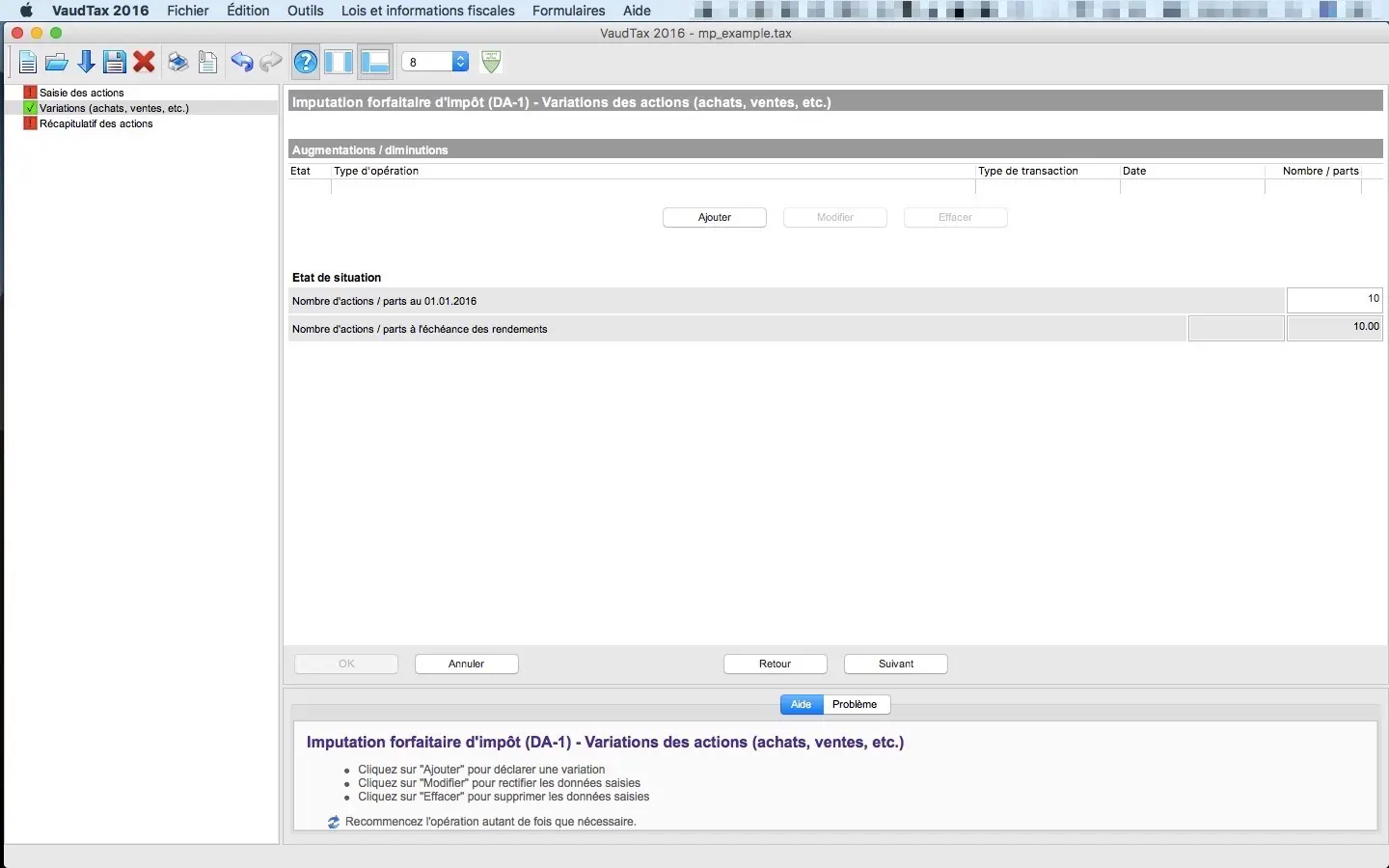This screenshot has height=868, width=1389.
Task: Select Saisie des actions in the navigation tree
Action: (x=82, y=93)
